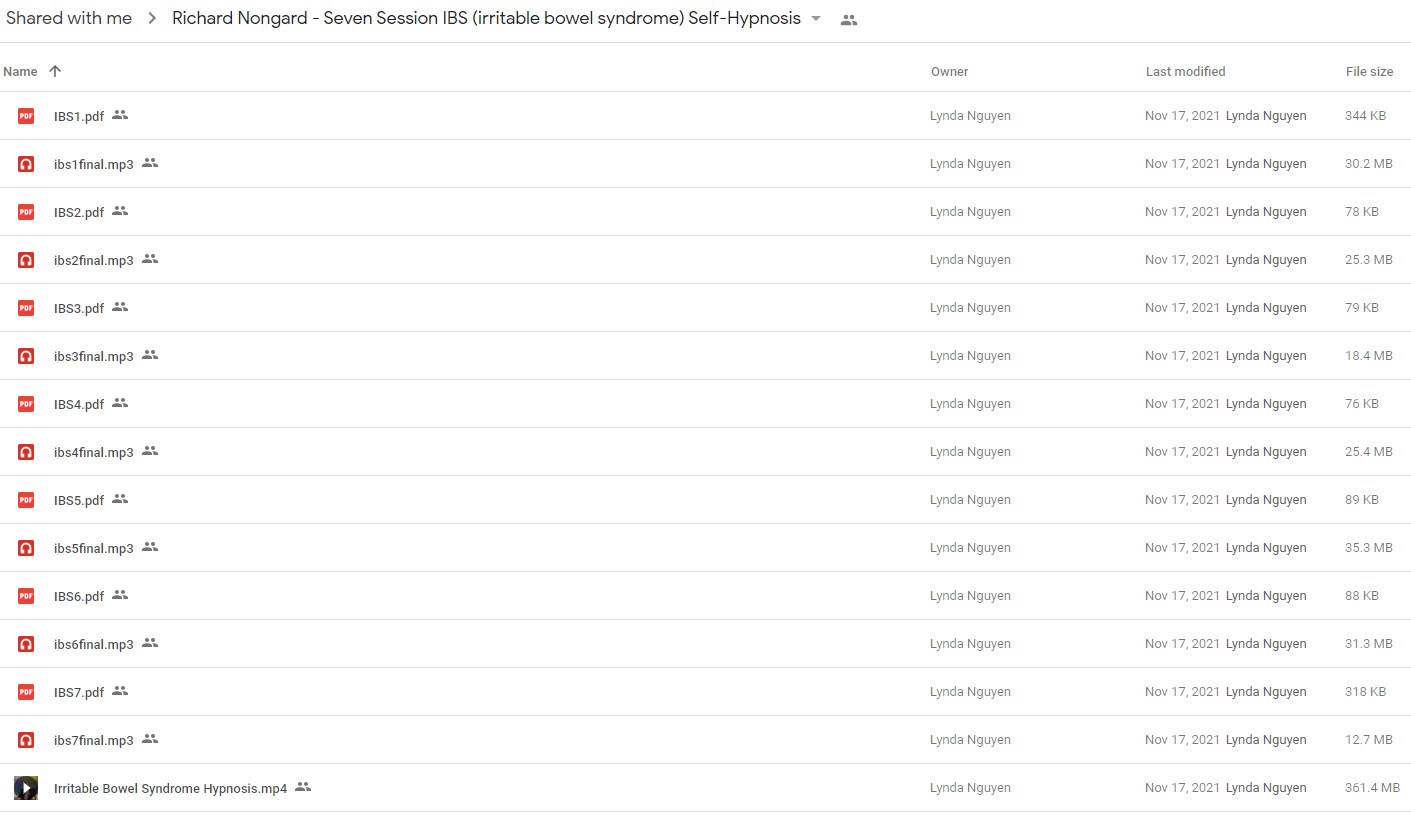Open folder name dropdown arrow in breadcrumb
Viewport: 1411px width, 819px height.
pos(816,19)
